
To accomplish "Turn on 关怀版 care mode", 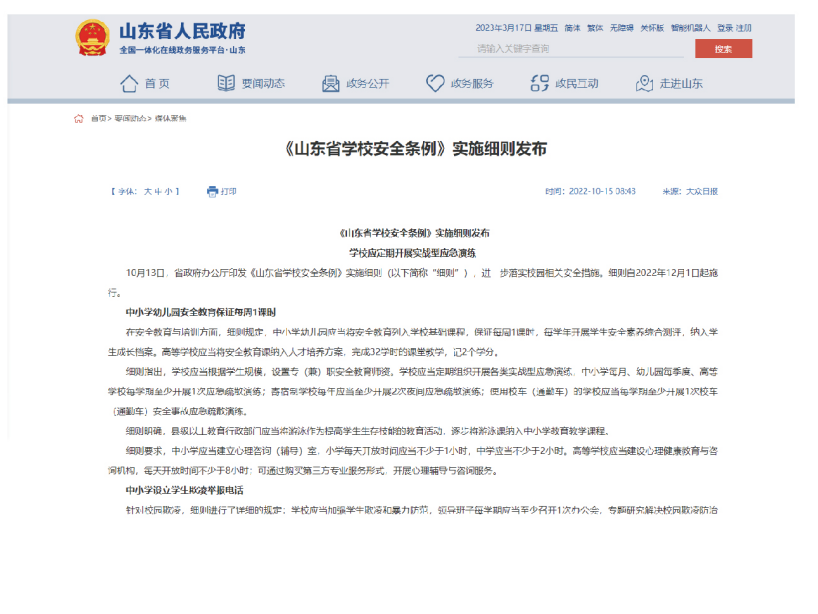I will pos(653,28).
